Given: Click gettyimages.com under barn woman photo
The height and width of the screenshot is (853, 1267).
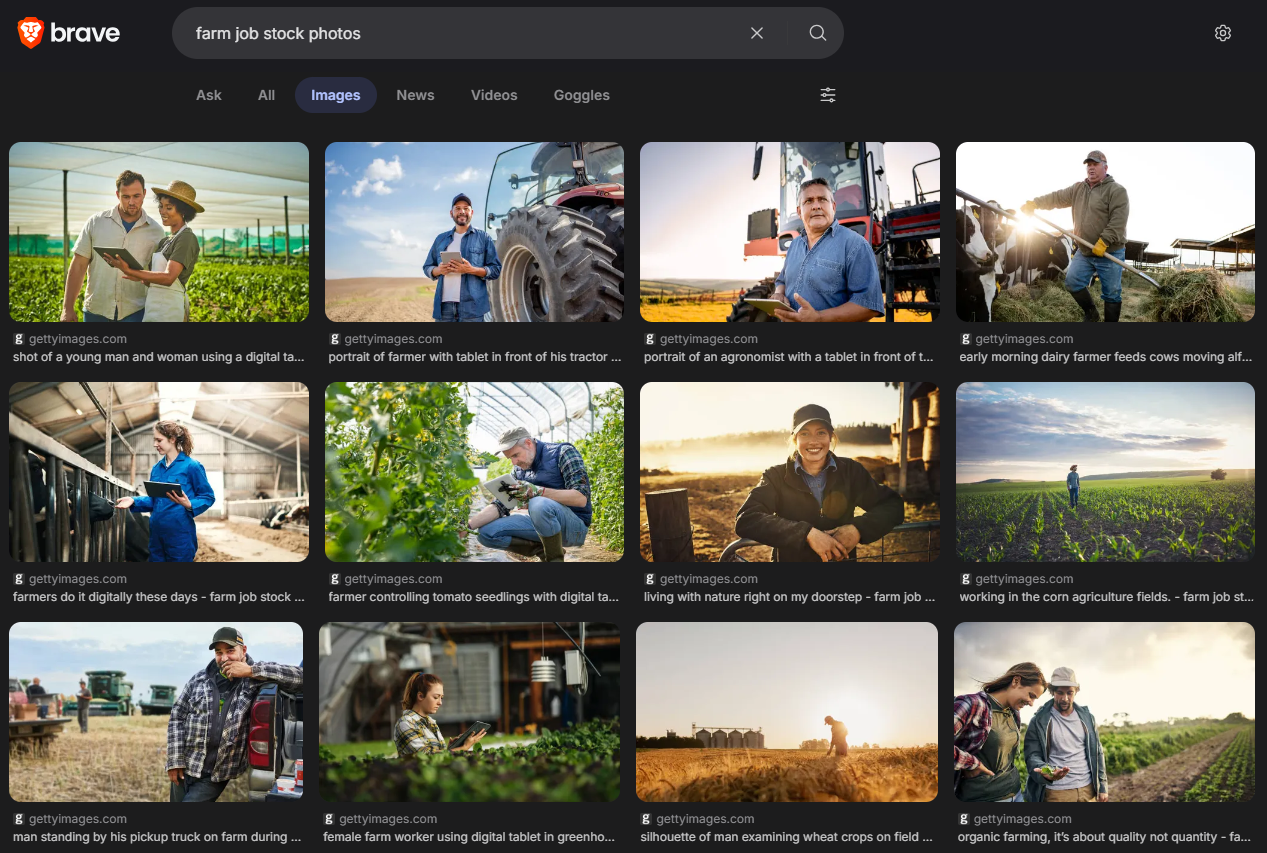Looking at the screenshot, I should pyautogui.click(x=78, y=579).
